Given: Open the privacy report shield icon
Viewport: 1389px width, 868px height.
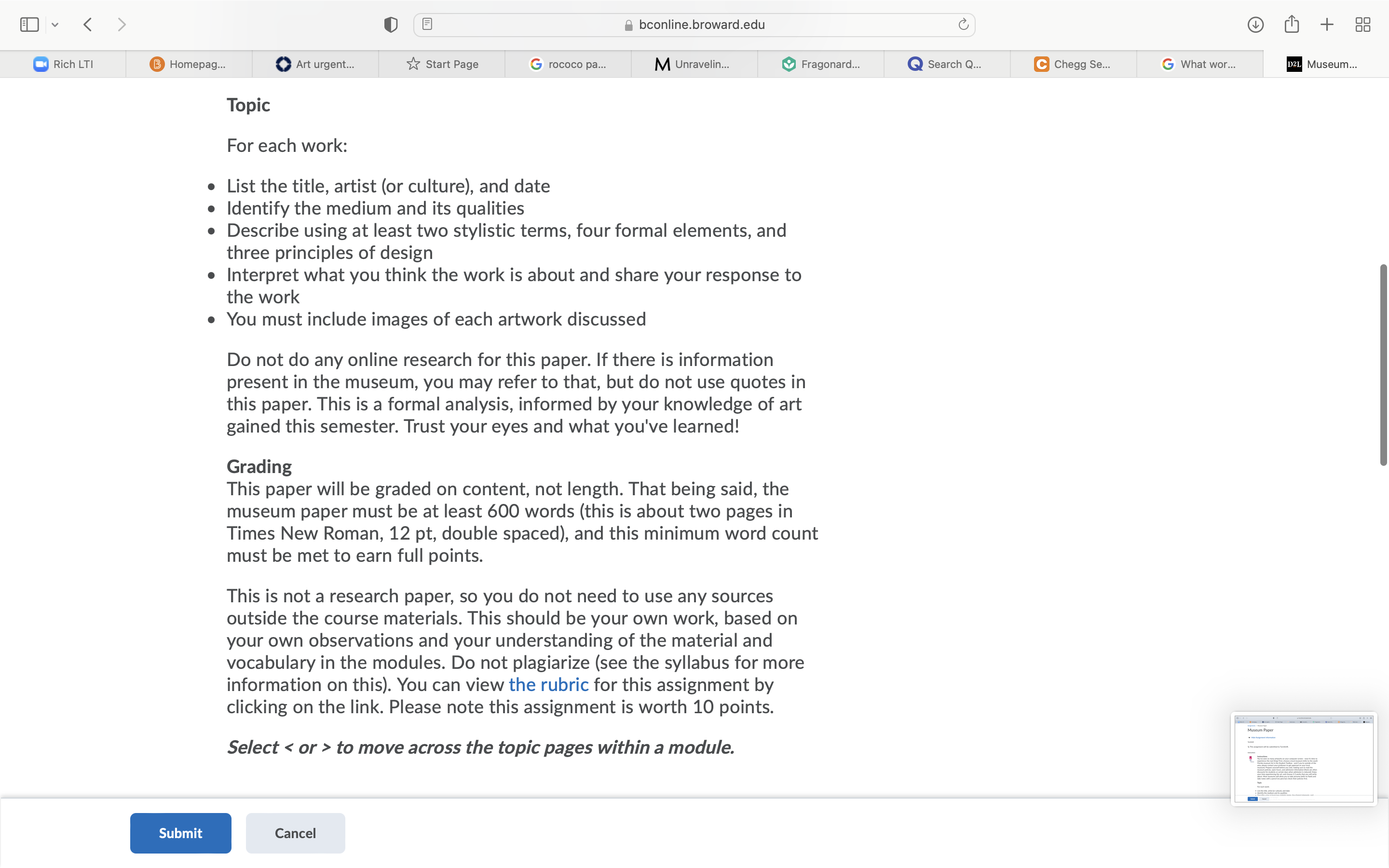Looking at the screenshot, I should coord(391,25).
